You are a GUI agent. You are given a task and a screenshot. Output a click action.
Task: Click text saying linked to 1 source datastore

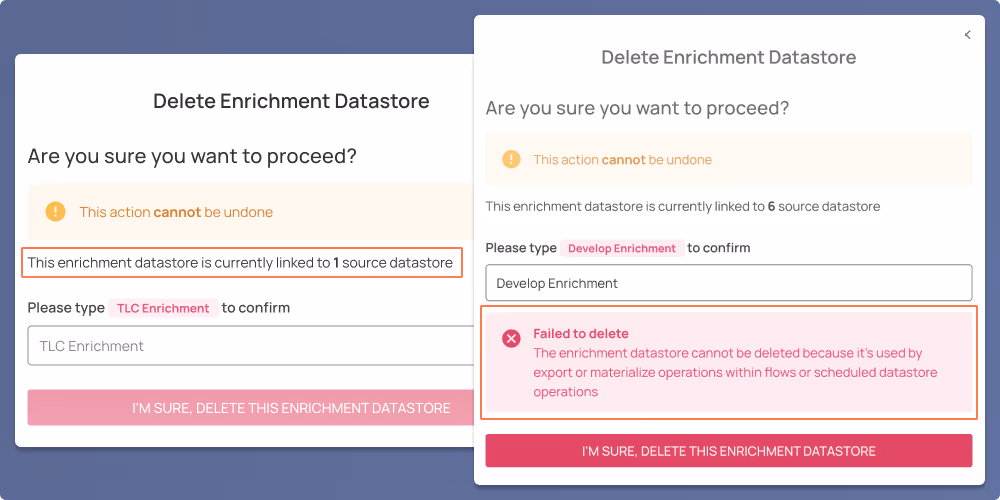(x=240, y=263)
